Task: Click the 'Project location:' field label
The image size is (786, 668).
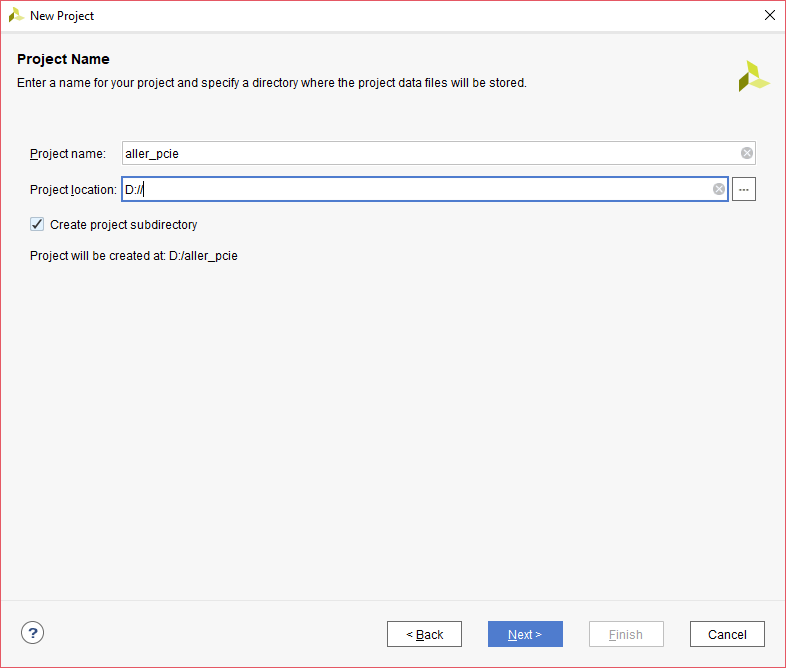Action: coord(73,190)
